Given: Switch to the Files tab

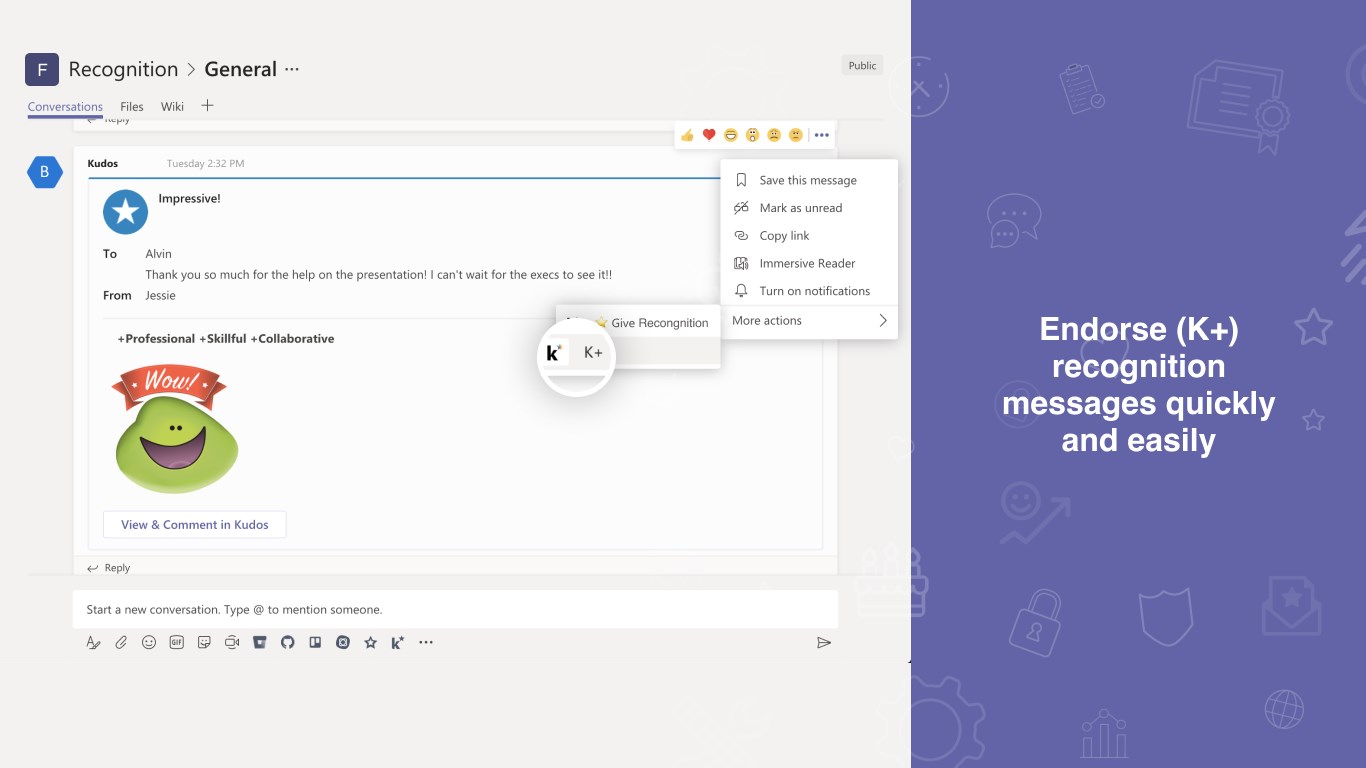Looking at the screenshot, I should 132,107.
